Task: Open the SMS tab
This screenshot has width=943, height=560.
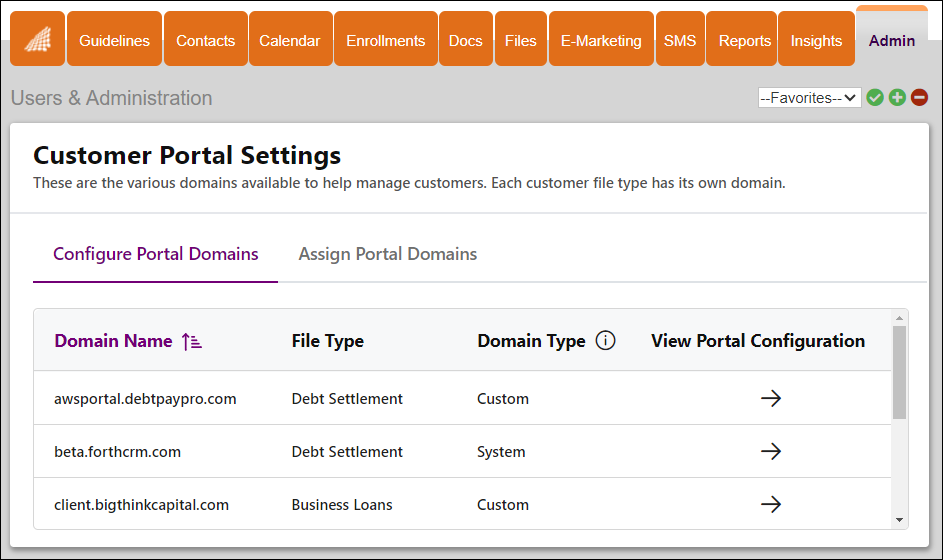Action: click(680, 38)
